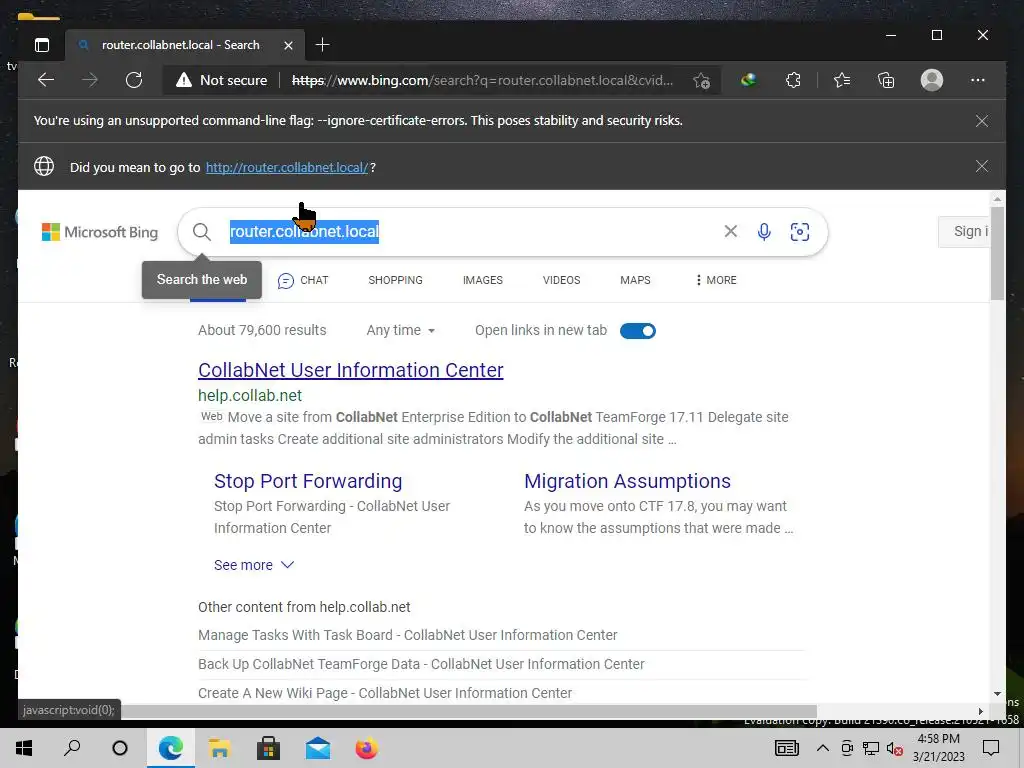Switch to the IMAGES tab
Image resolution: width=1024 pixels, height=768 pixels.
coord(483,280)
